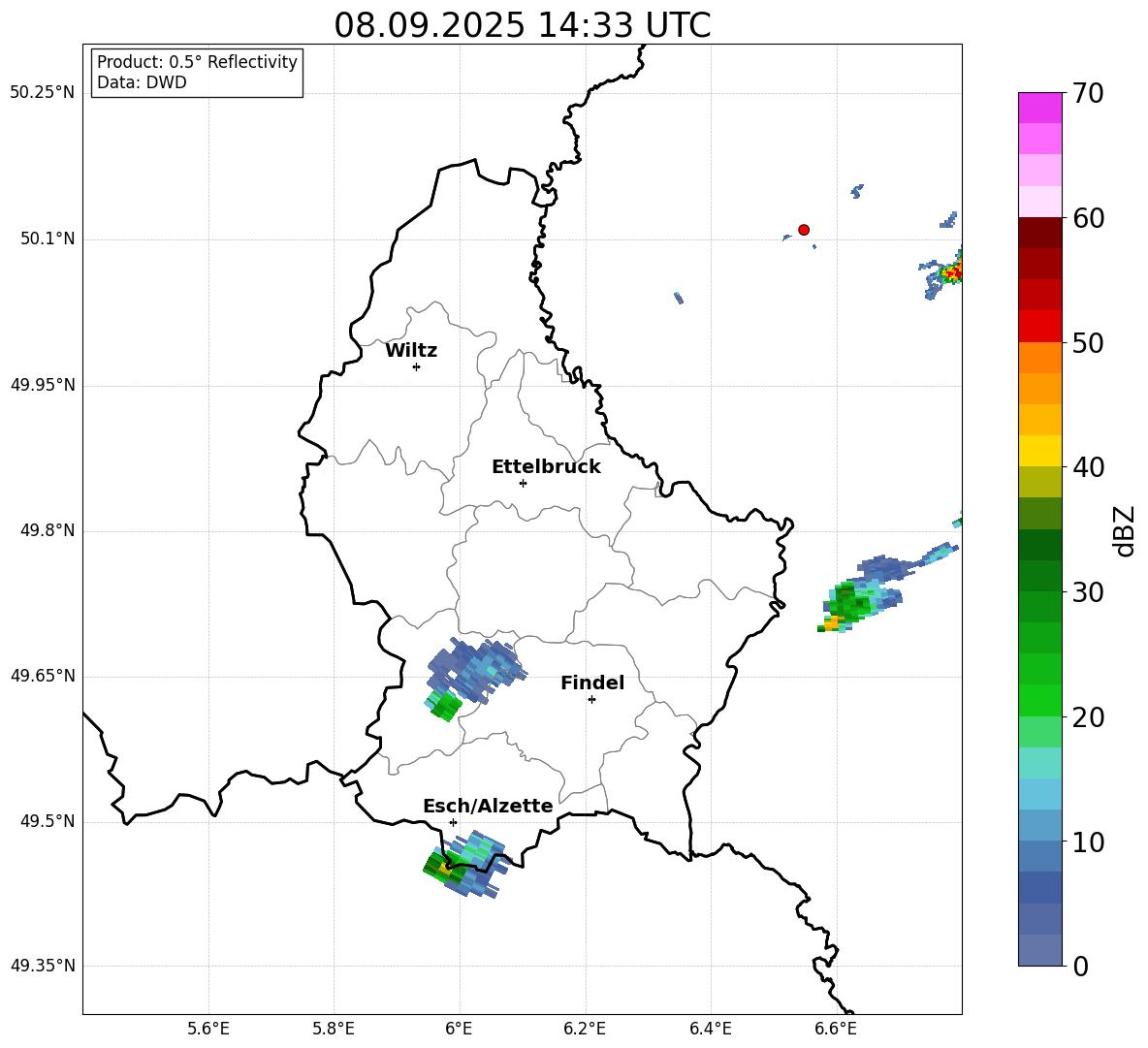The width and height of the screenshot is (1148, 1048).
Task: Click the 40 colorbar tick label
Action: click(x=1088, y=467)
